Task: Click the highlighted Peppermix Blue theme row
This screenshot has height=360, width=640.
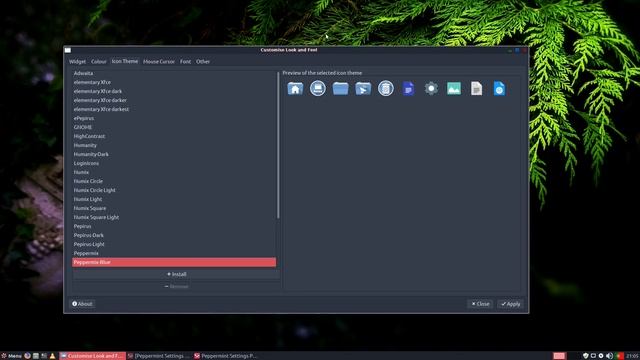Action: (174, 262)
